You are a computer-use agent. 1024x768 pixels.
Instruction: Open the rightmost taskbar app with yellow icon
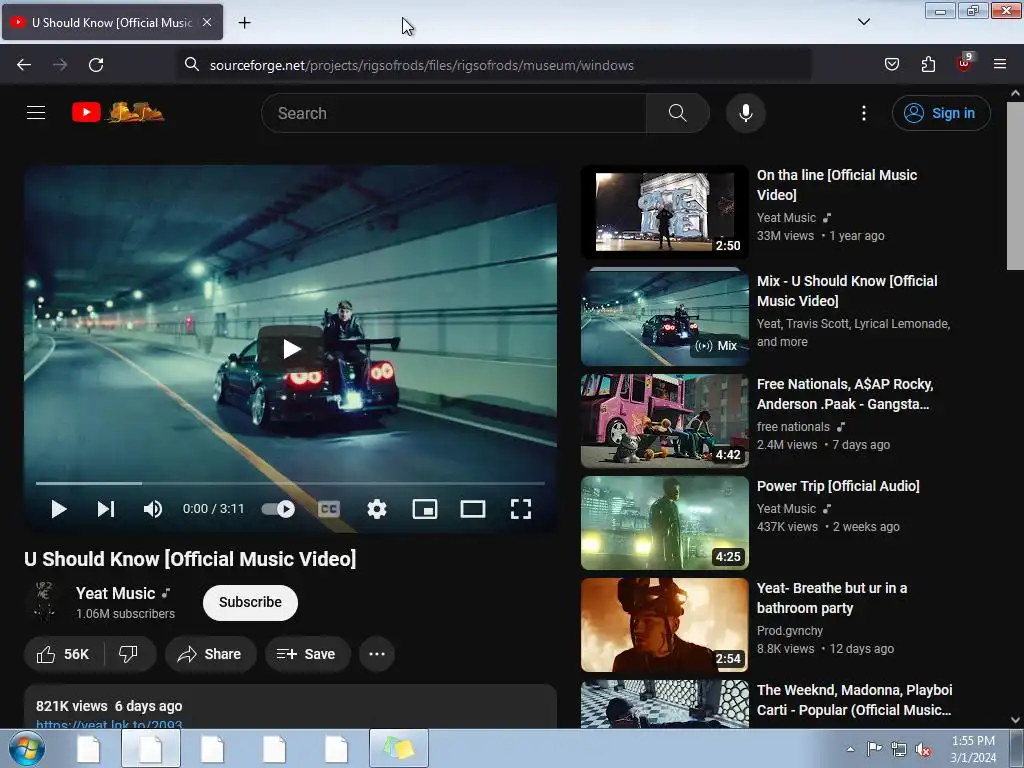pyautogui.click(x=399, y=748)
